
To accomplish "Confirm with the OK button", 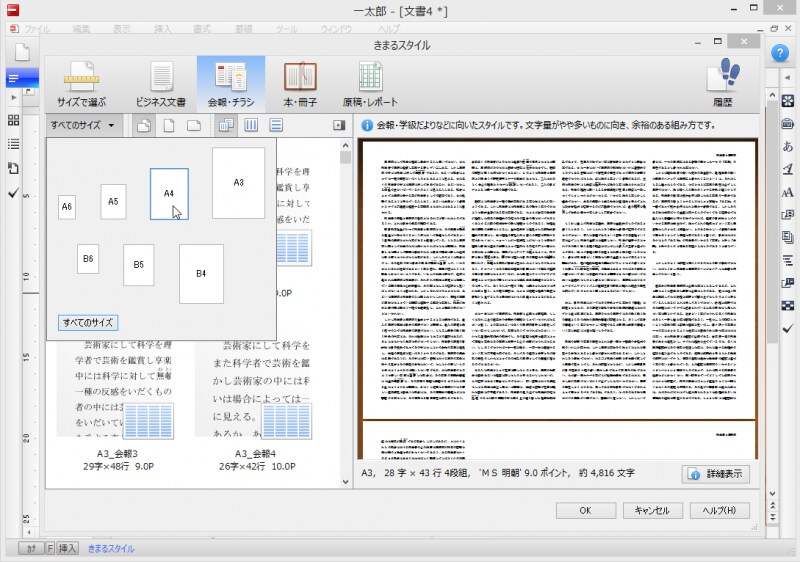I will click(586, 510).
